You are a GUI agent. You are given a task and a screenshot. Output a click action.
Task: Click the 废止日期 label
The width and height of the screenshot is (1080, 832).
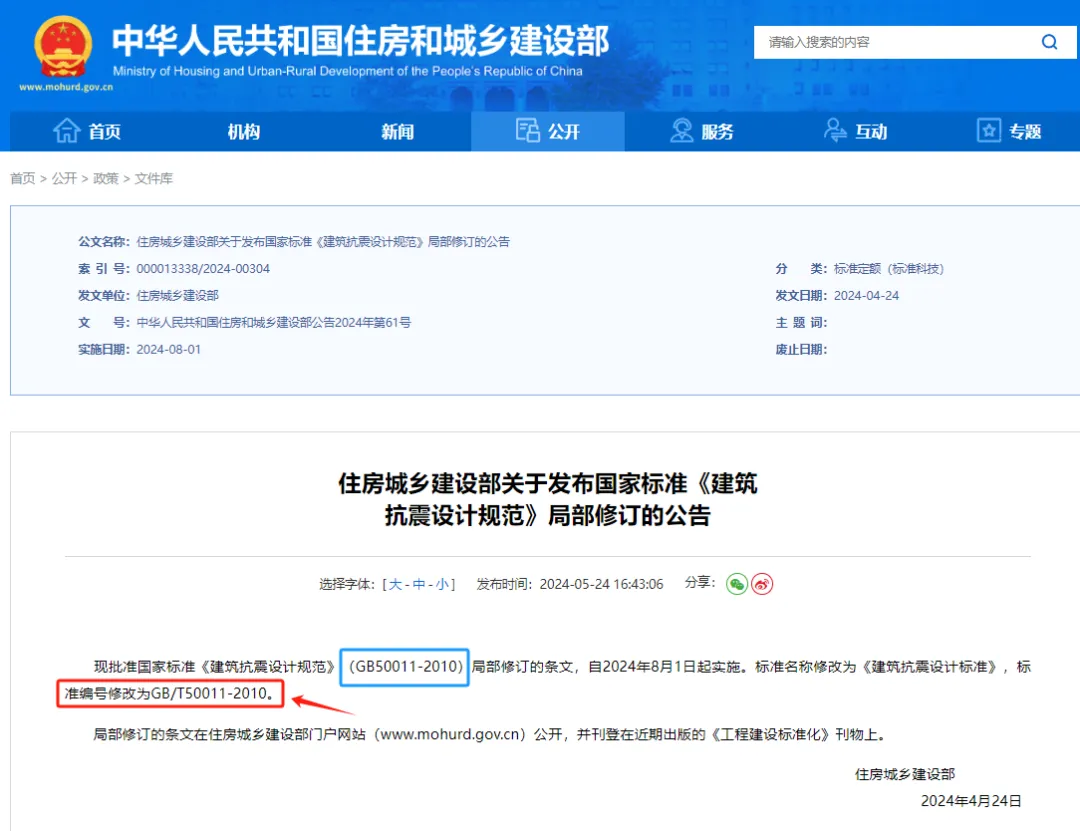point(801,349)
